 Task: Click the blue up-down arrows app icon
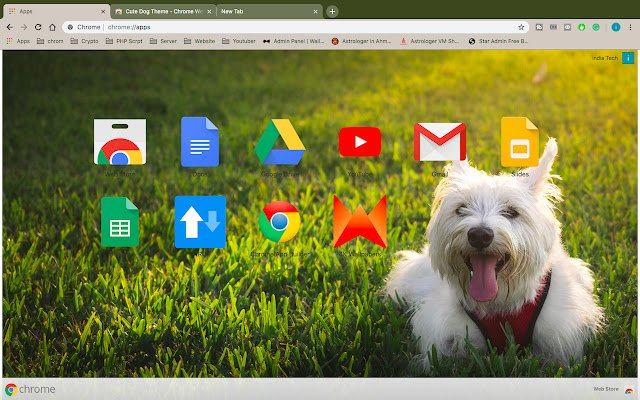[199, 221]
